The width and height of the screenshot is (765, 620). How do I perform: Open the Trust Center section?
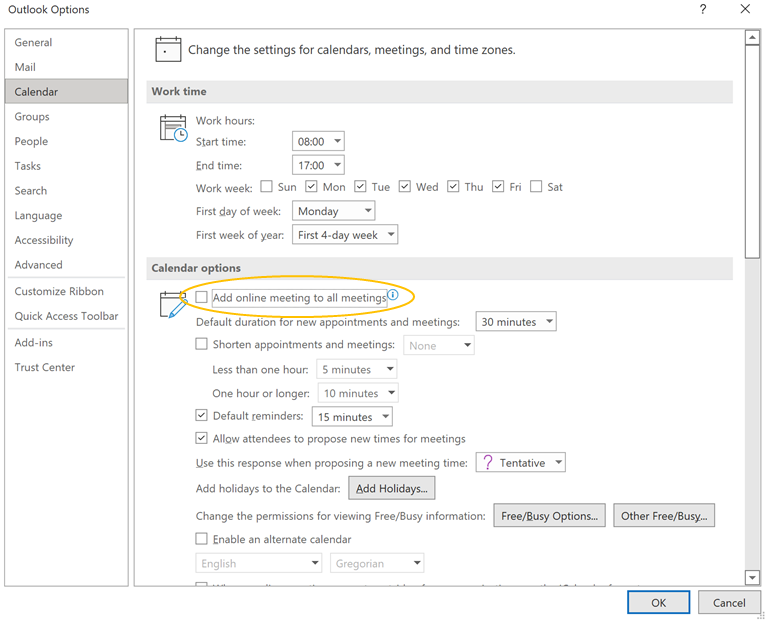point(45,367)
